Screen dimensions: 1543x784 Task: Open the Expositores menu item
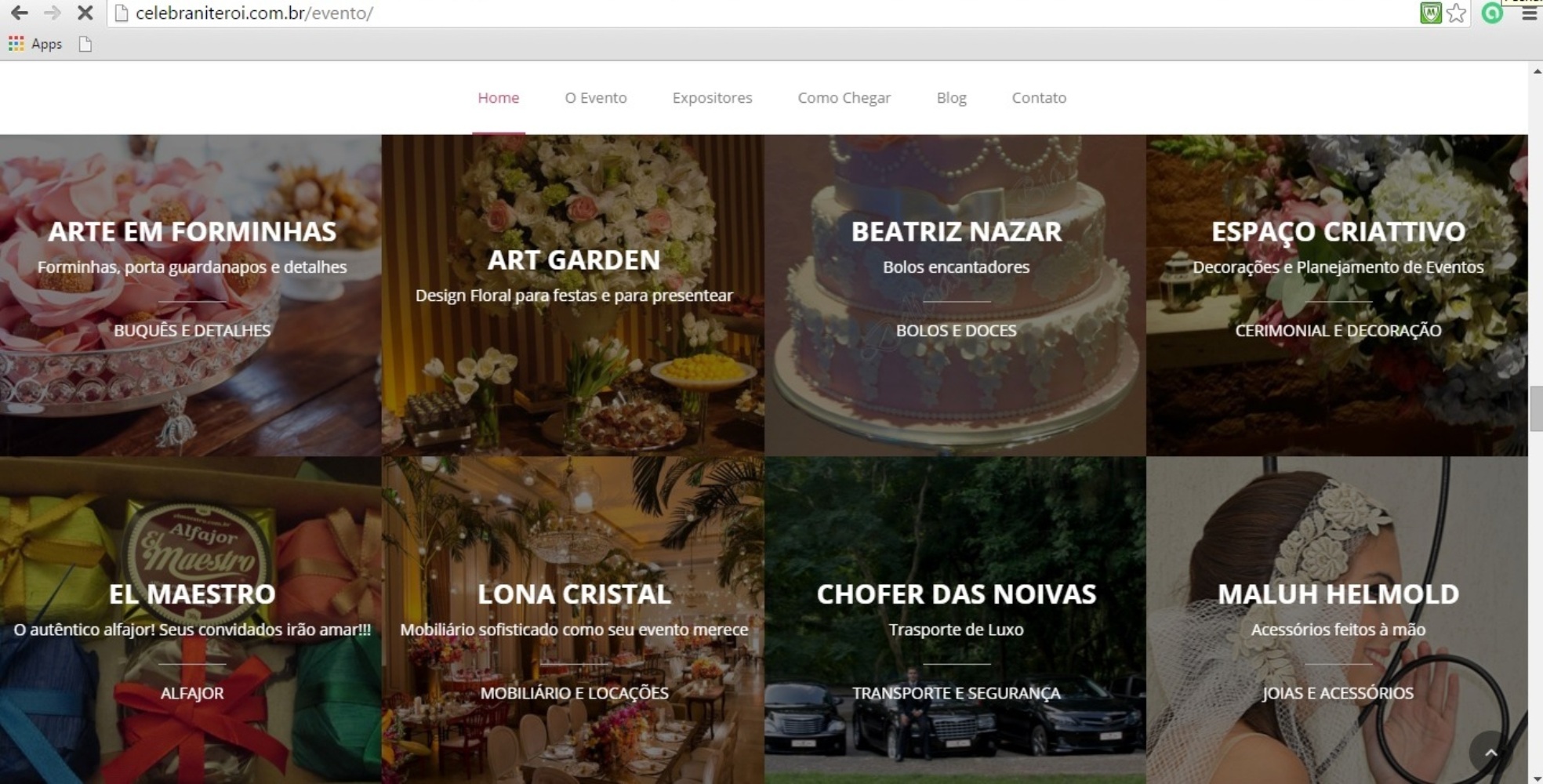tap(712, 98)
